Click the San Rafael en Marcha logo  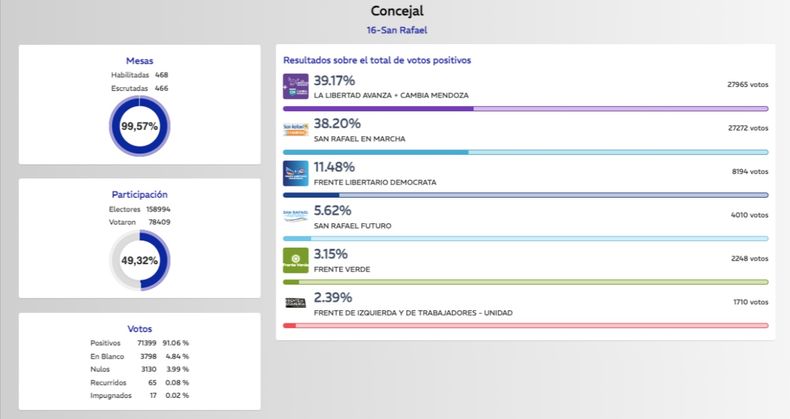[x=296, y=129]
